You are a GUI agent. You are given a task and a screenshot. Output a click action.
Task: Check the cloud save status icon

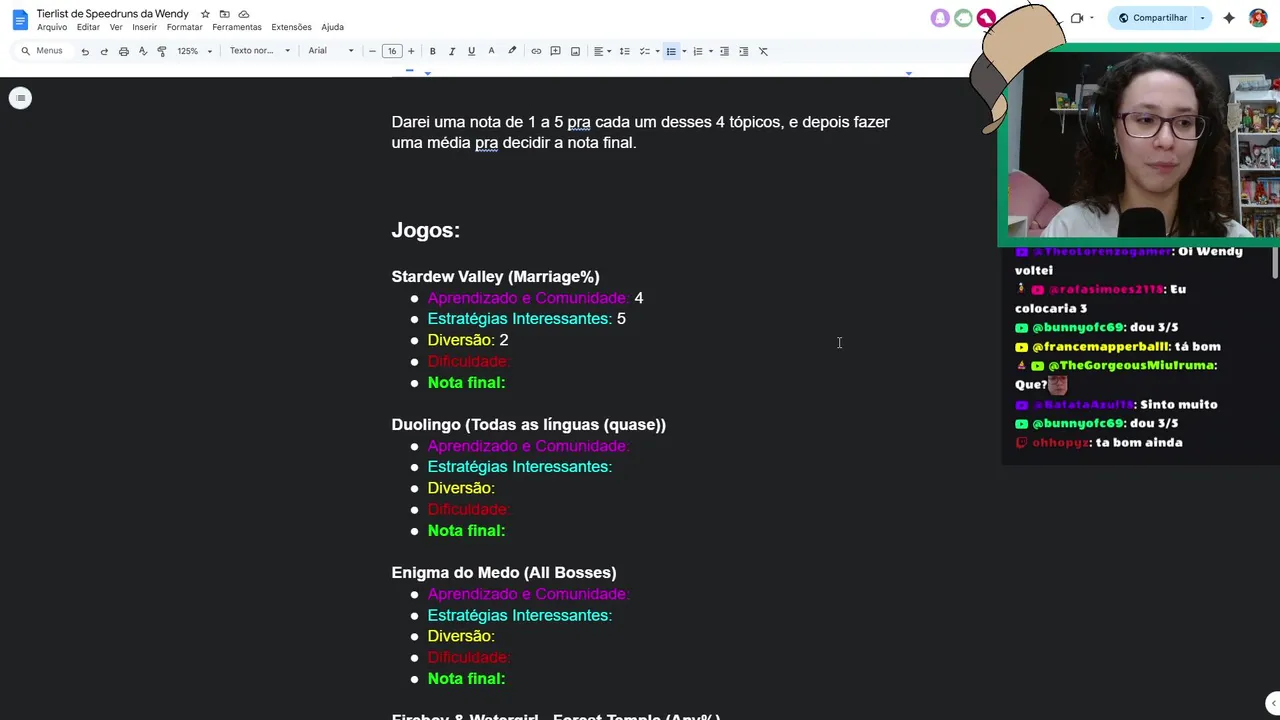click(x=243, y=14)
